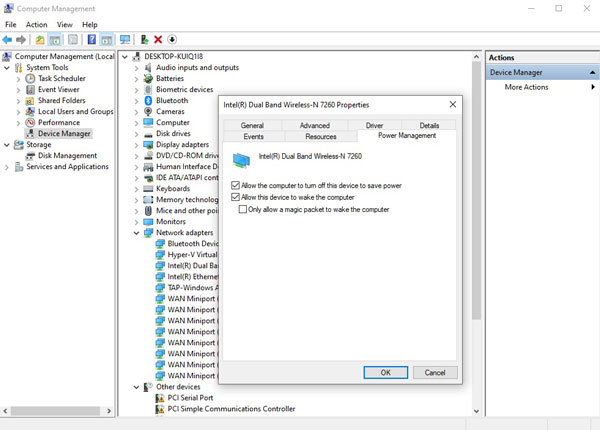Select Device Manager in the left tree

click(x=64, y=134)
